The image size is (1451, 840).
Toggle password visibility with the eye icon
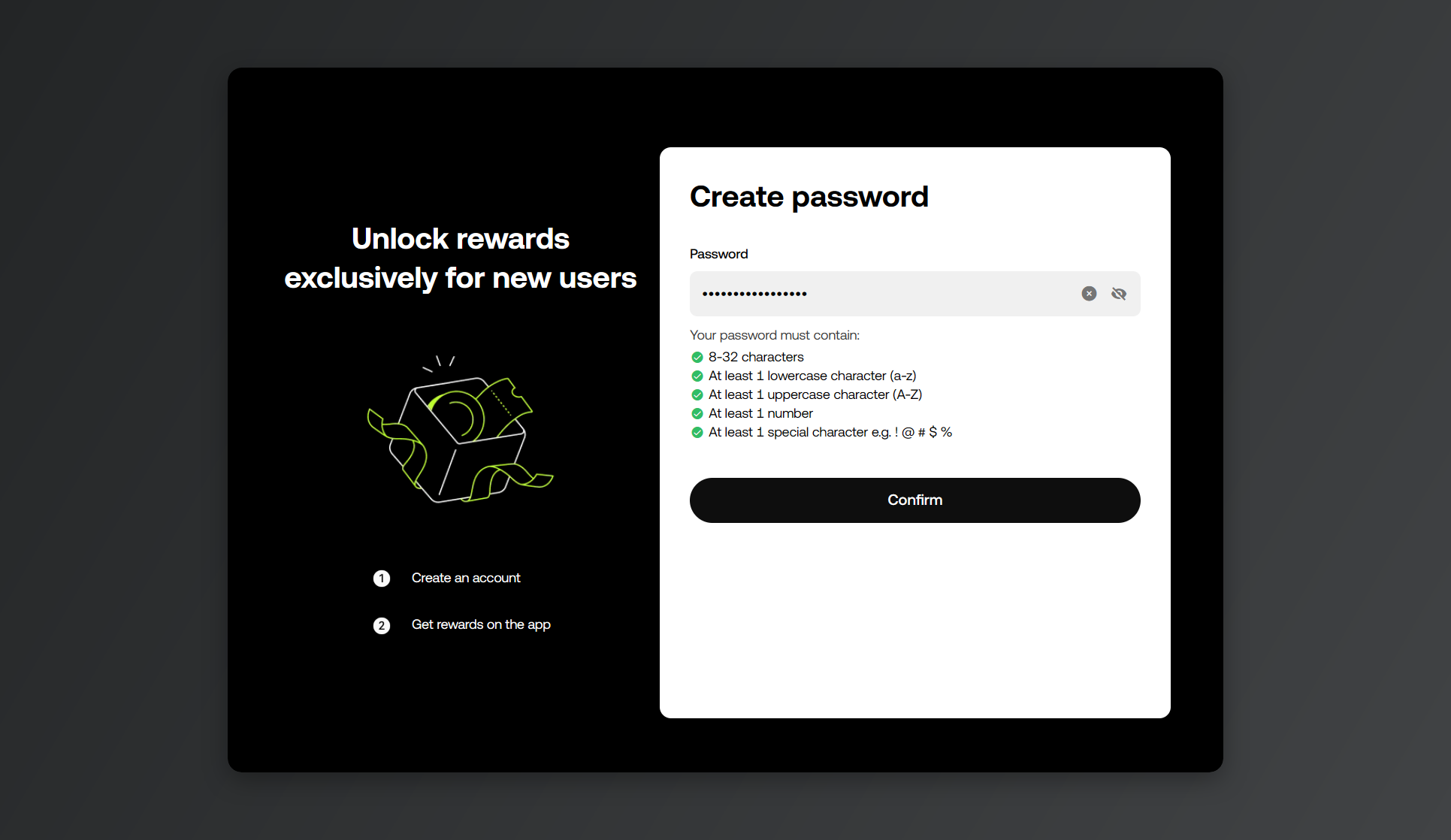(x=1119, y=294)
